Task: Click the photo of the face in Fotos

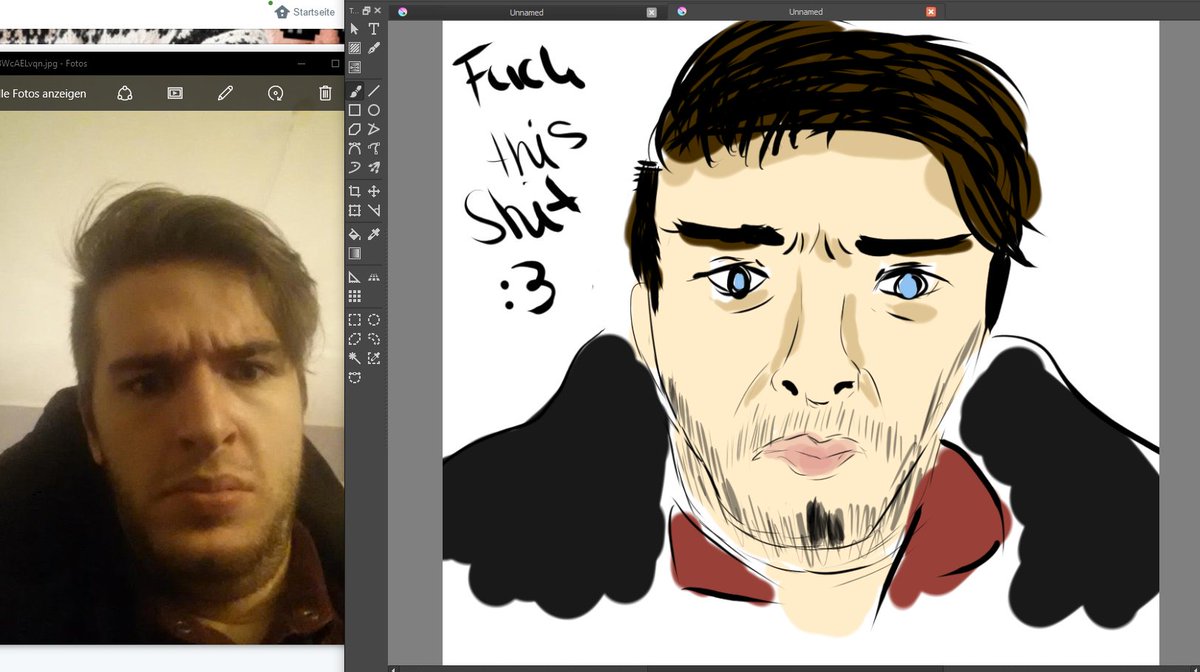Action: click(x=172, y=378)
